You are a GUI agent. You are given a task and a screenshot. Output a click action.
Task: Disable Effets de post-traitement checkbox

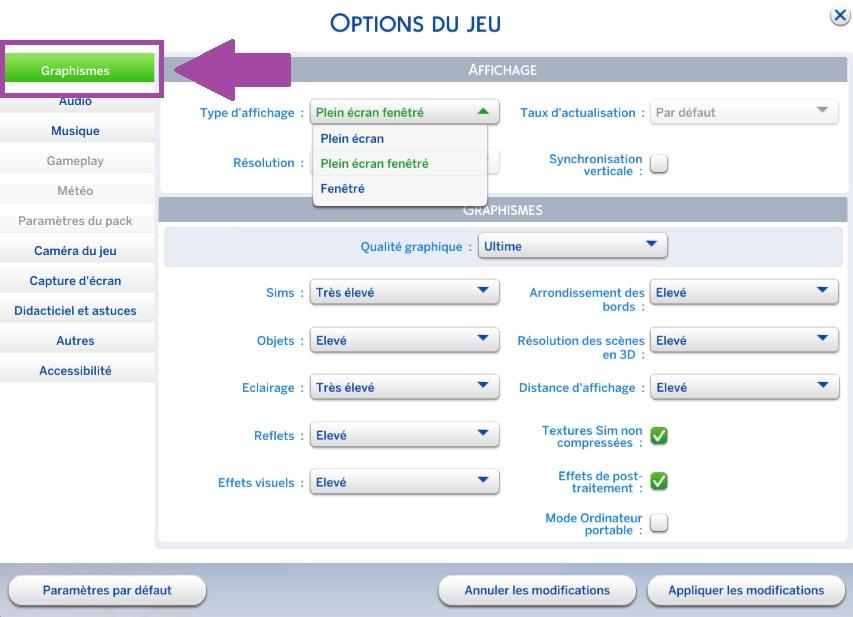pos(659,481)
